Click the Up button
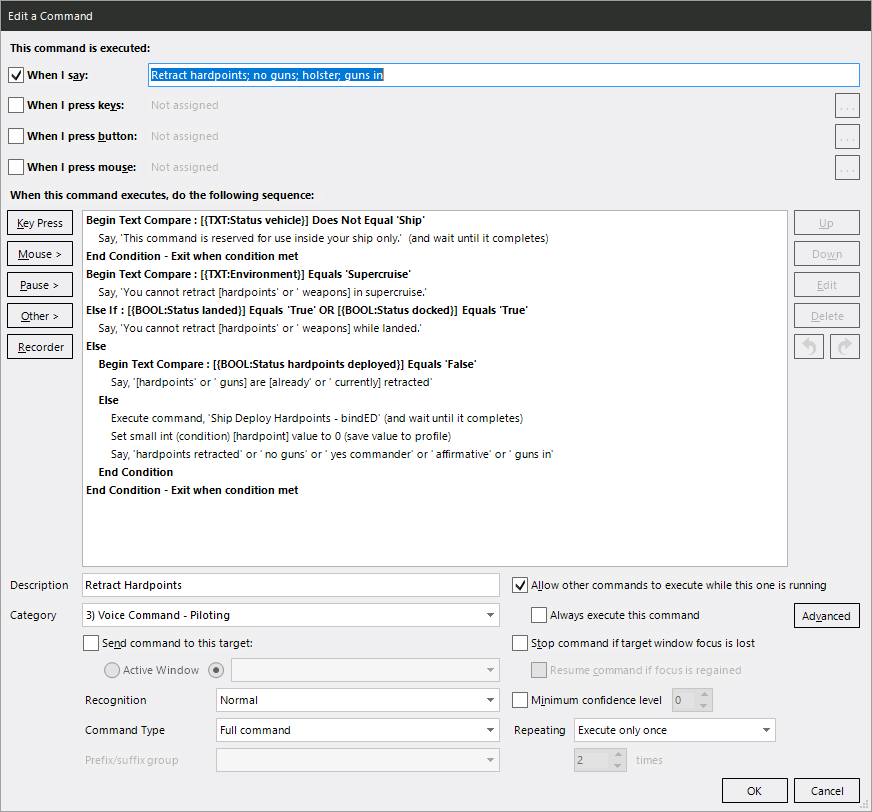 826,223
